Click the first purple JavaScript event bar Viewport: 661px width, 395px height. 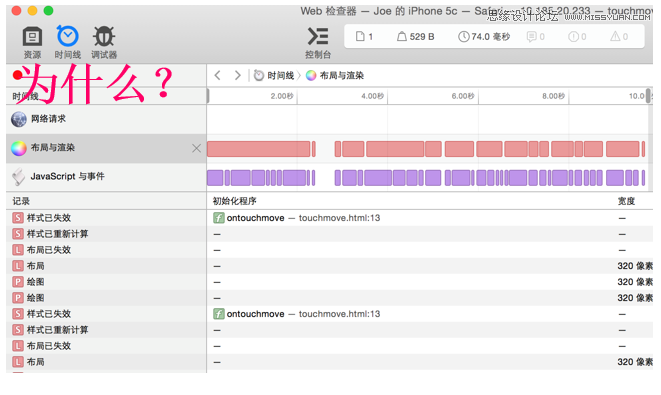215,178
